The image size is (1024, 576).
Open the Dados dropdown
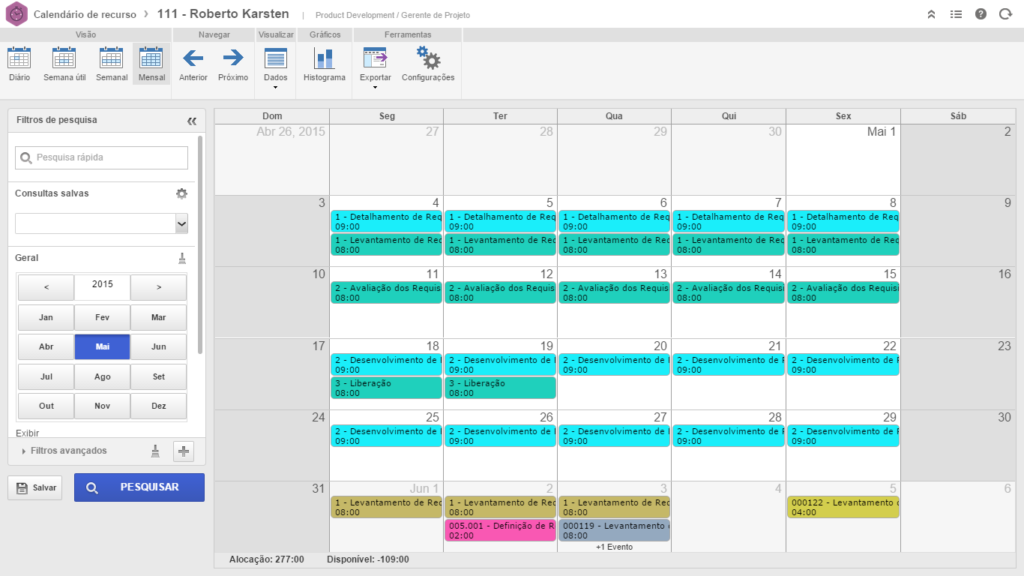click(275, 68)
